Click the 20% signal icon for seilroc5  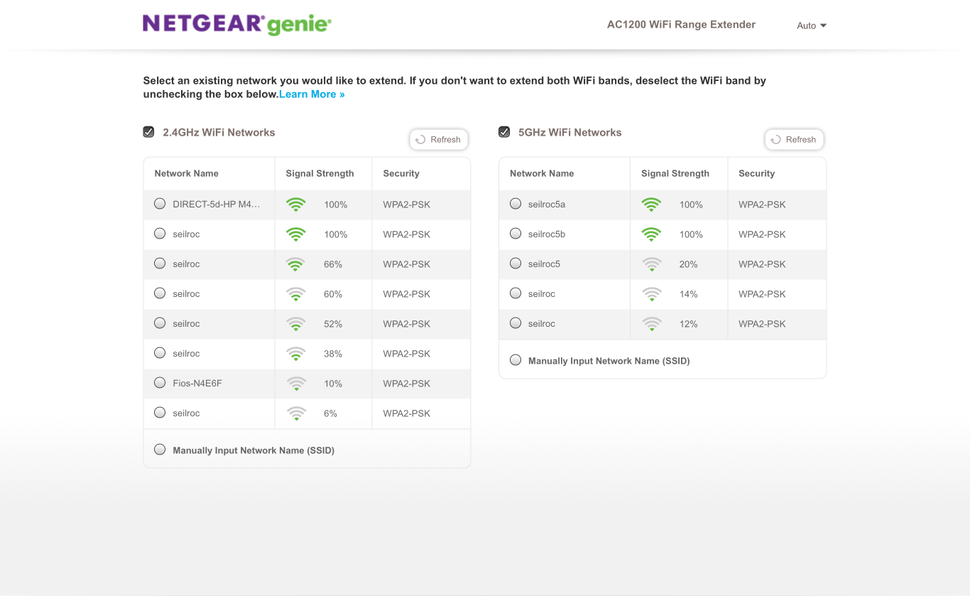(x=651, y=263)
